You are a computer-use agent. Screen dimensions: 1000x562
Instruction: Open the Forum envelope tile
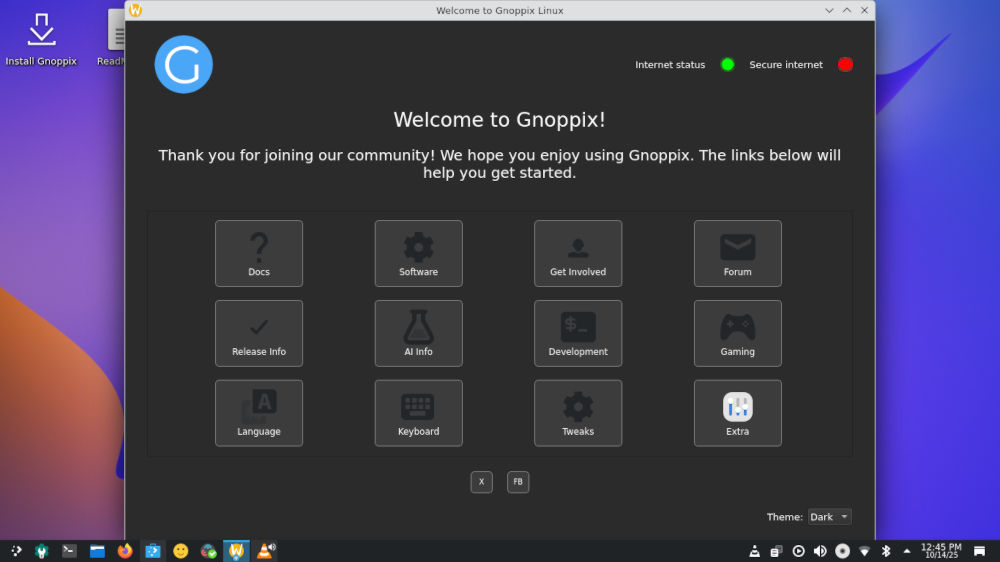tap(737, 253)
